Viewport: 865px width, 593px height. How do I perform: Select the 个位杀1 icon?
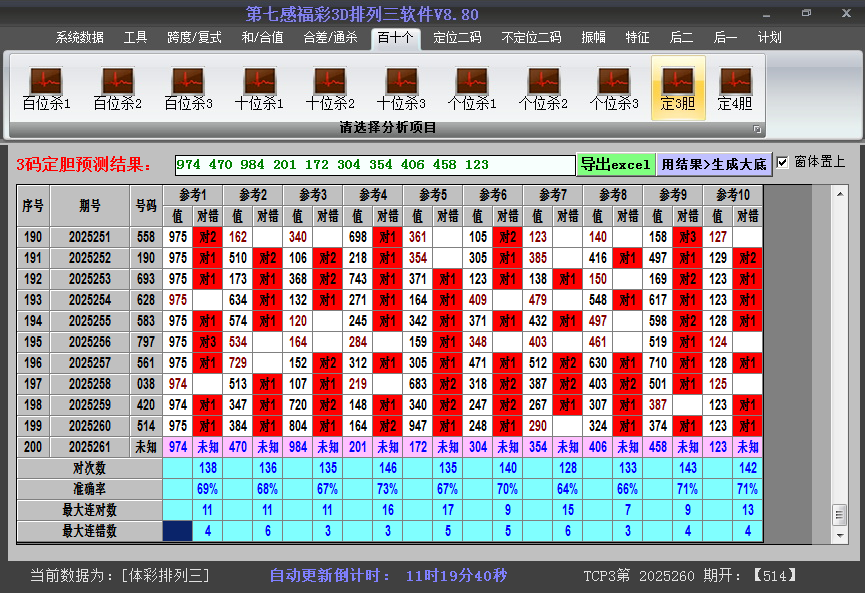tap(472, 88)
